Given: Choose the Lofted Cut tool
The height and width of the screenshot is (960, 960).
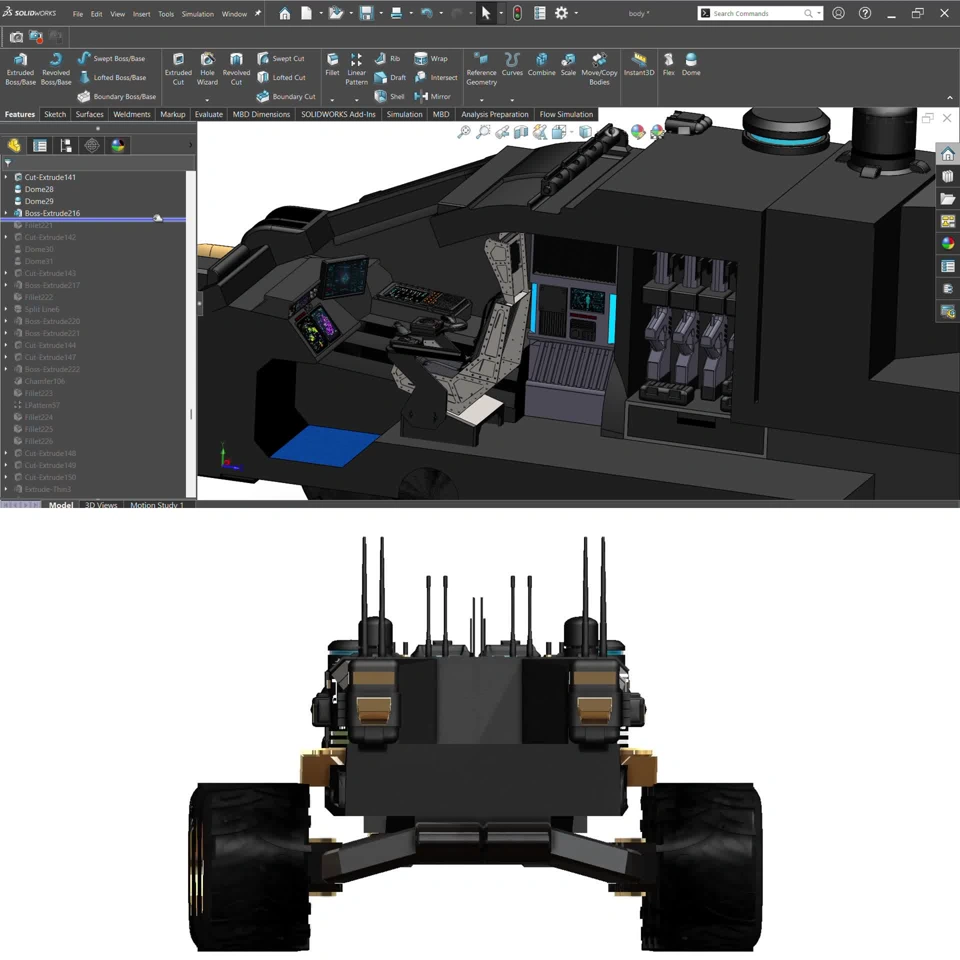Looking at the screenshot, I should point(281,77).
